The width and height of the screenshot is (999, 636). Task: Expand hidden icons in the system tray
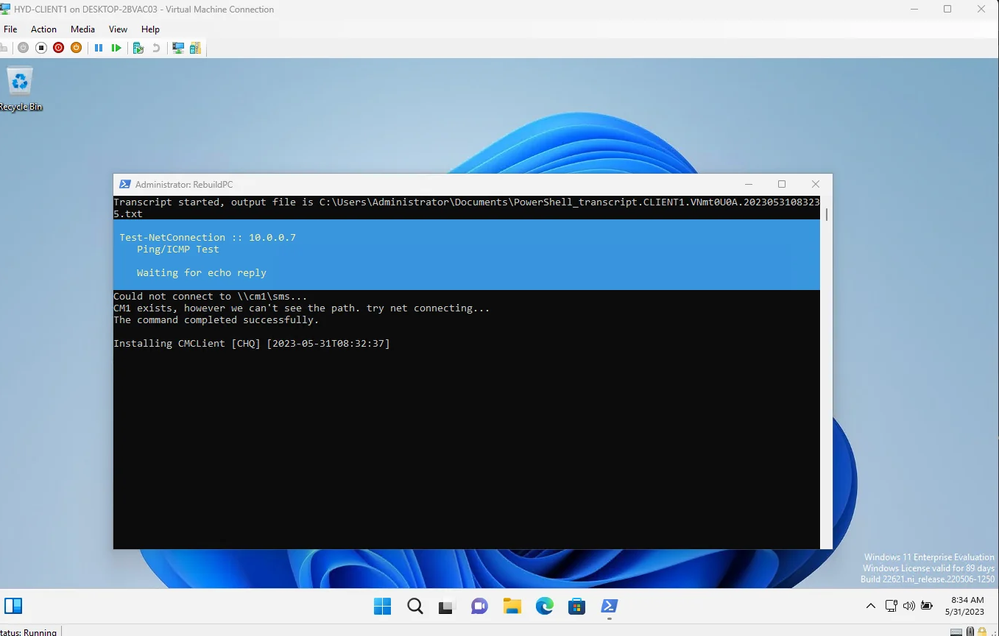[x=871, y=605]
